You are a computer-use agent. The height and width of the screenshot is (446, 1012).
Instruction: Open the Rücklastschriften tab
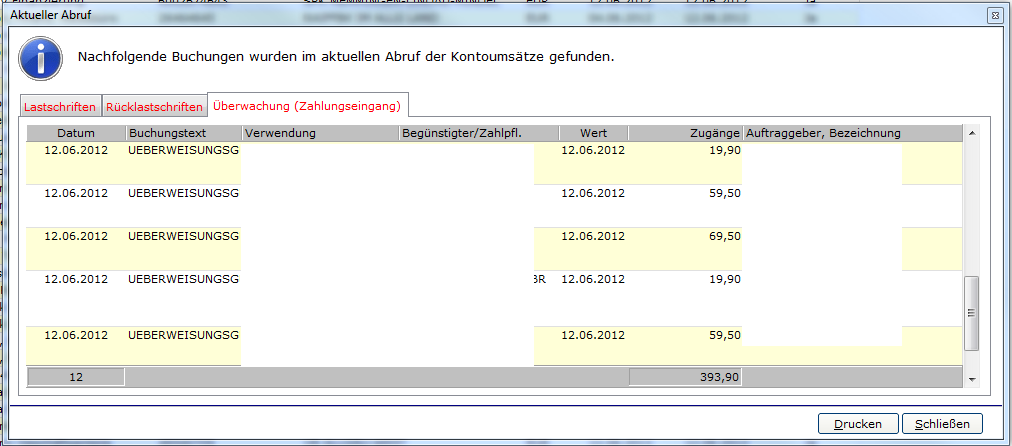pos(154,106)
